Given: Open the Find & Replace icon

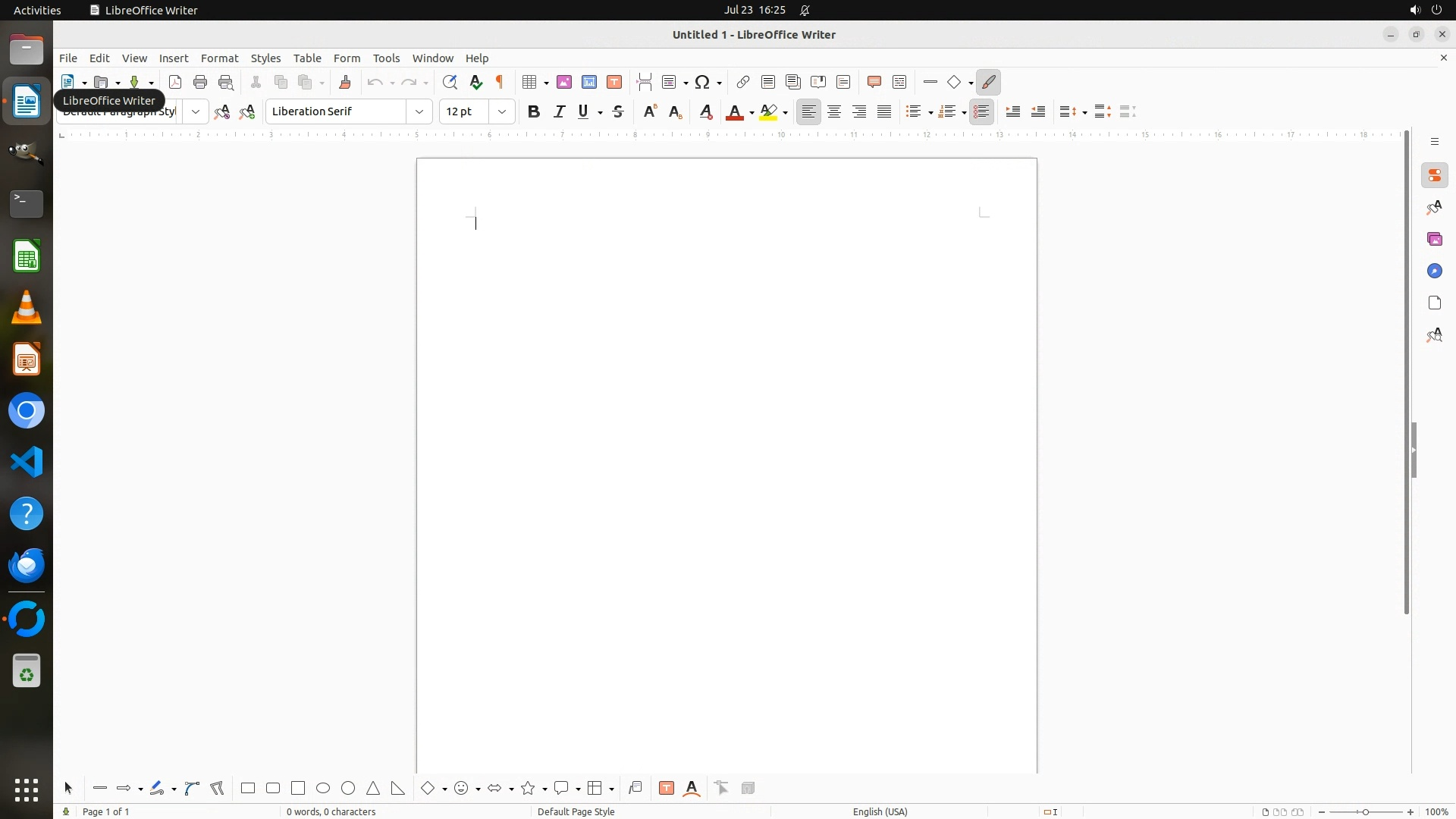Looking at the screenshot, I should 450,82.
